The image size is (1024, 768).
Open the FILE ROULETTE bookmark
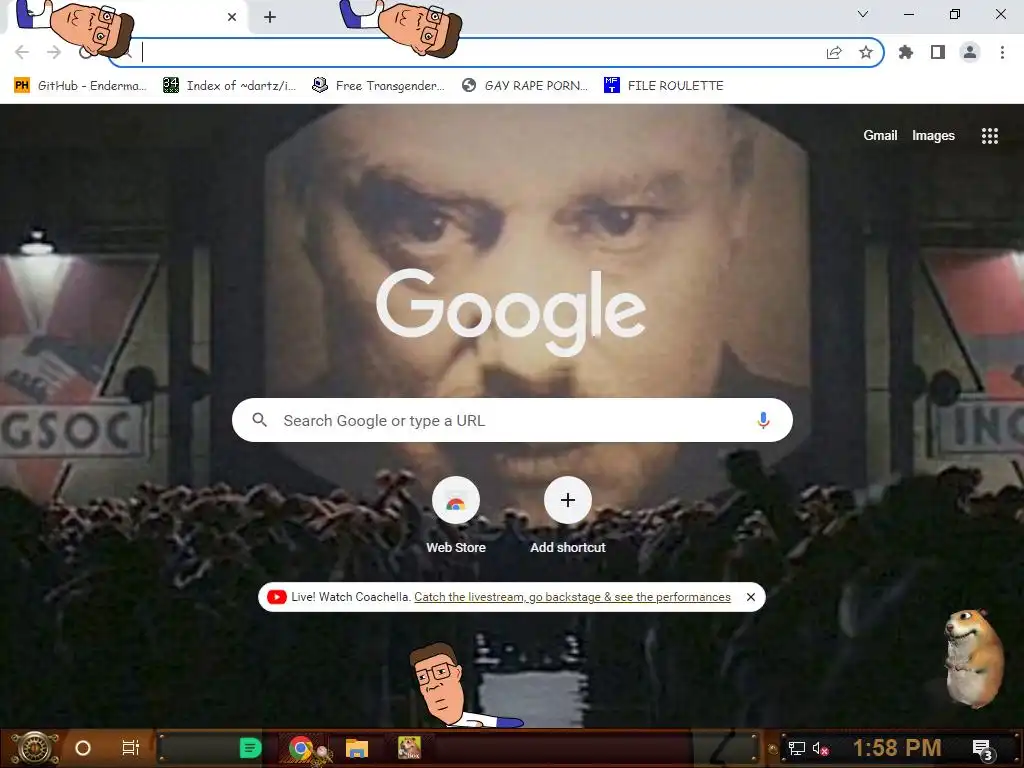coord(664,86)
